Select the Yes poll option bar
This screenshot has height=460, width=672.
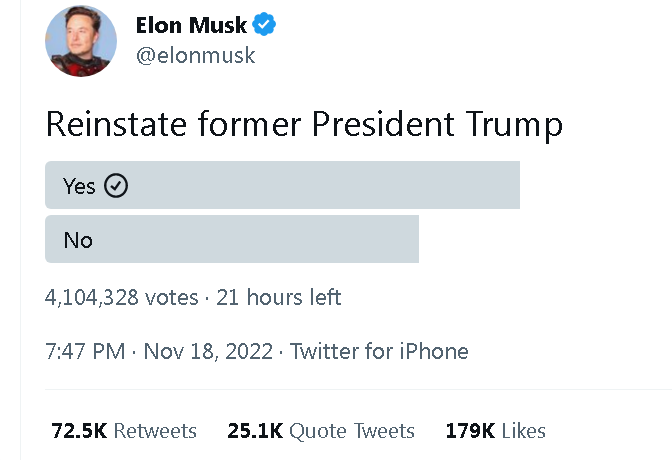click(x=282, y=185)
